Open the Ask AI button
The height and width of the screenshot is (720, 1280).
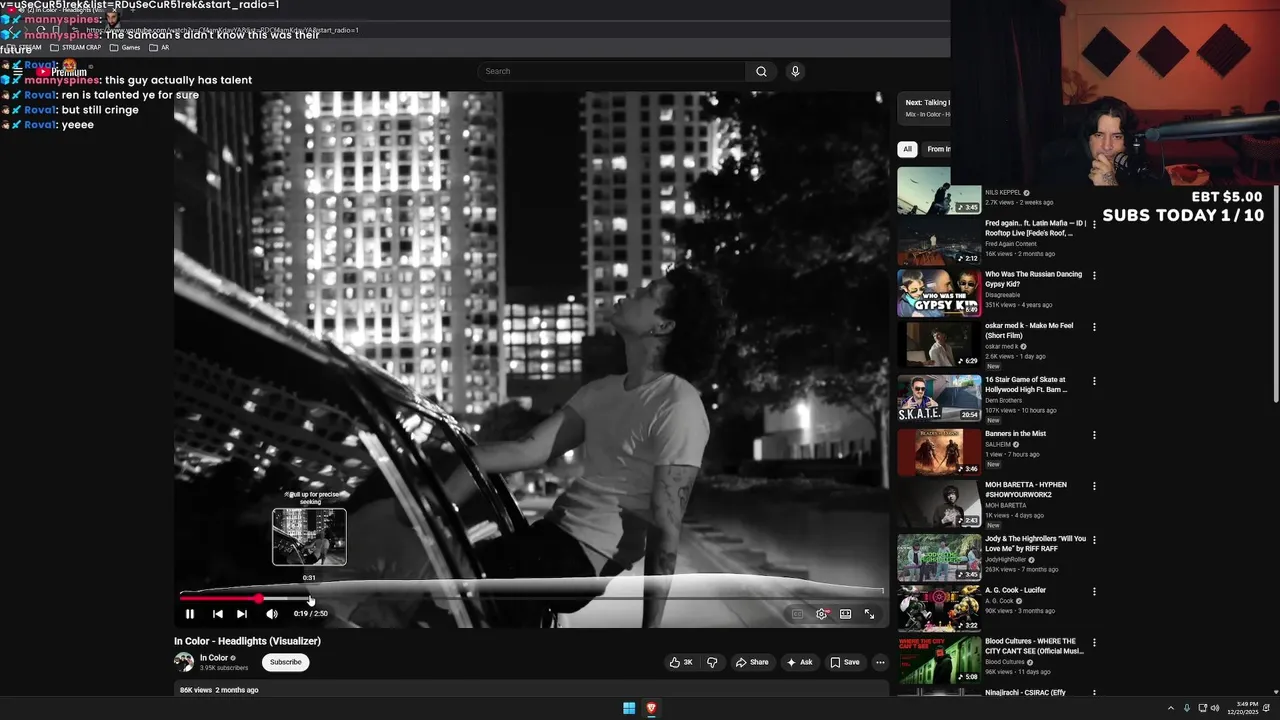(799, 662)
